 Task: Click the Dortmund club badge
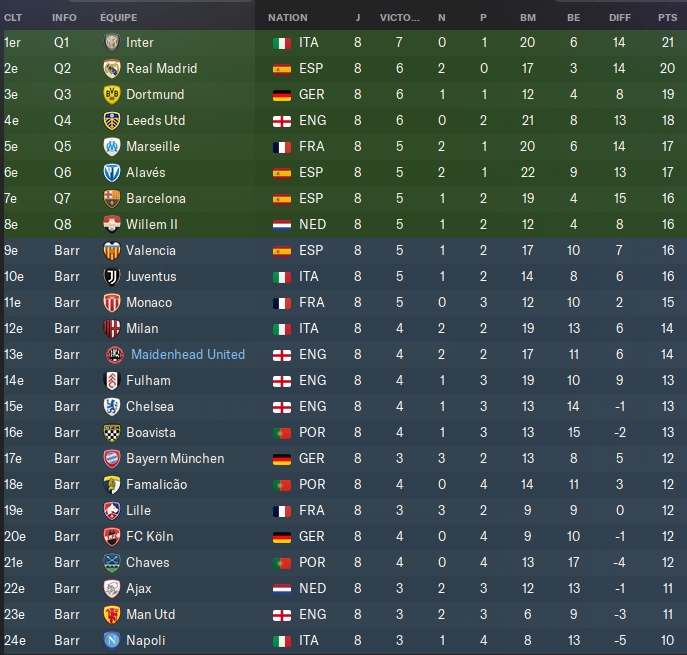(x=112, y=95)
